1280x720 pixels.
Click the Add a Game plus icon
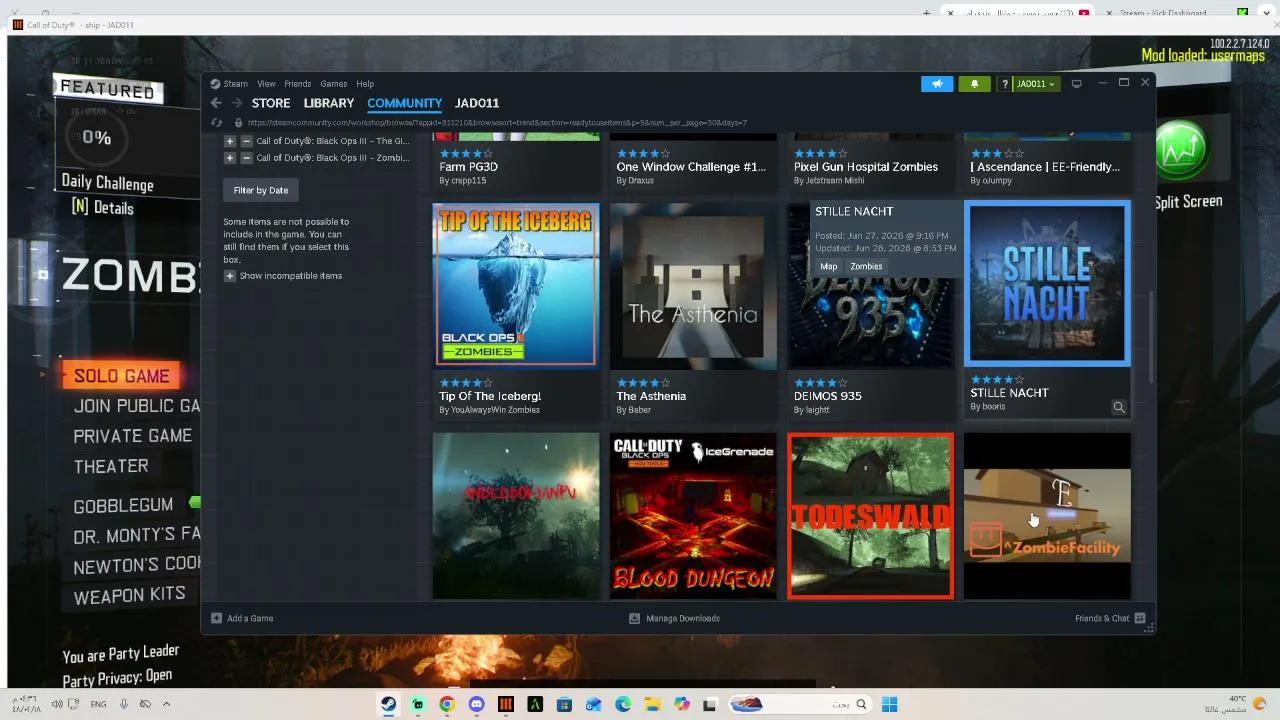[x=216, y=618]
